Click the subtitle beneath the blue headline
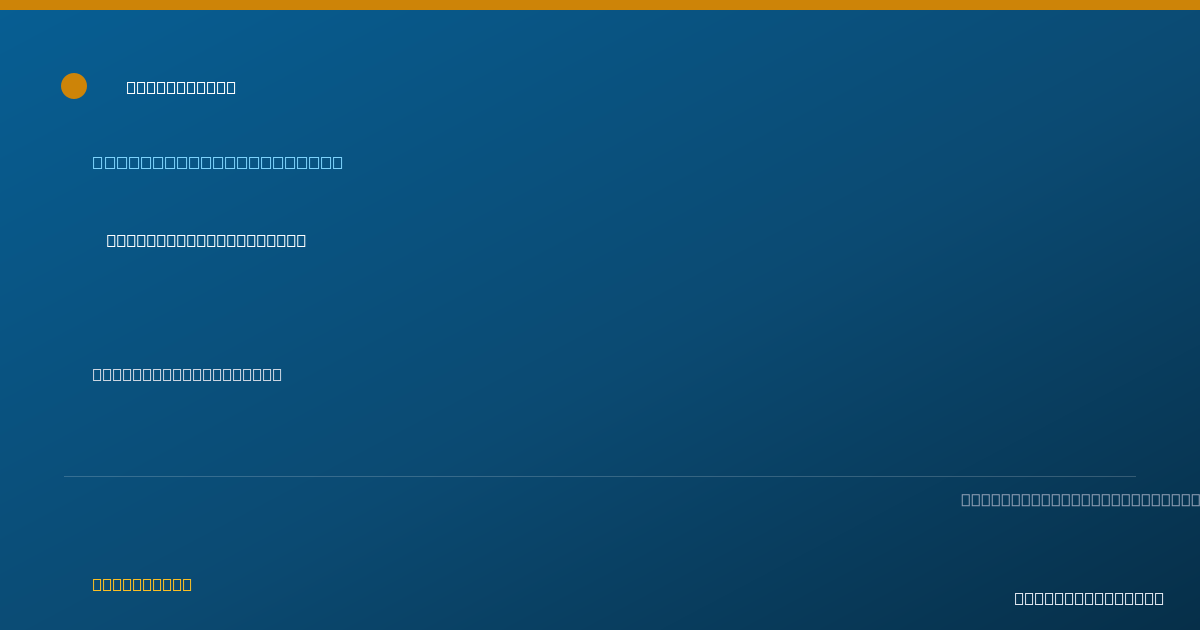Viewport: 1200px width, 630px height. point(206,240)
